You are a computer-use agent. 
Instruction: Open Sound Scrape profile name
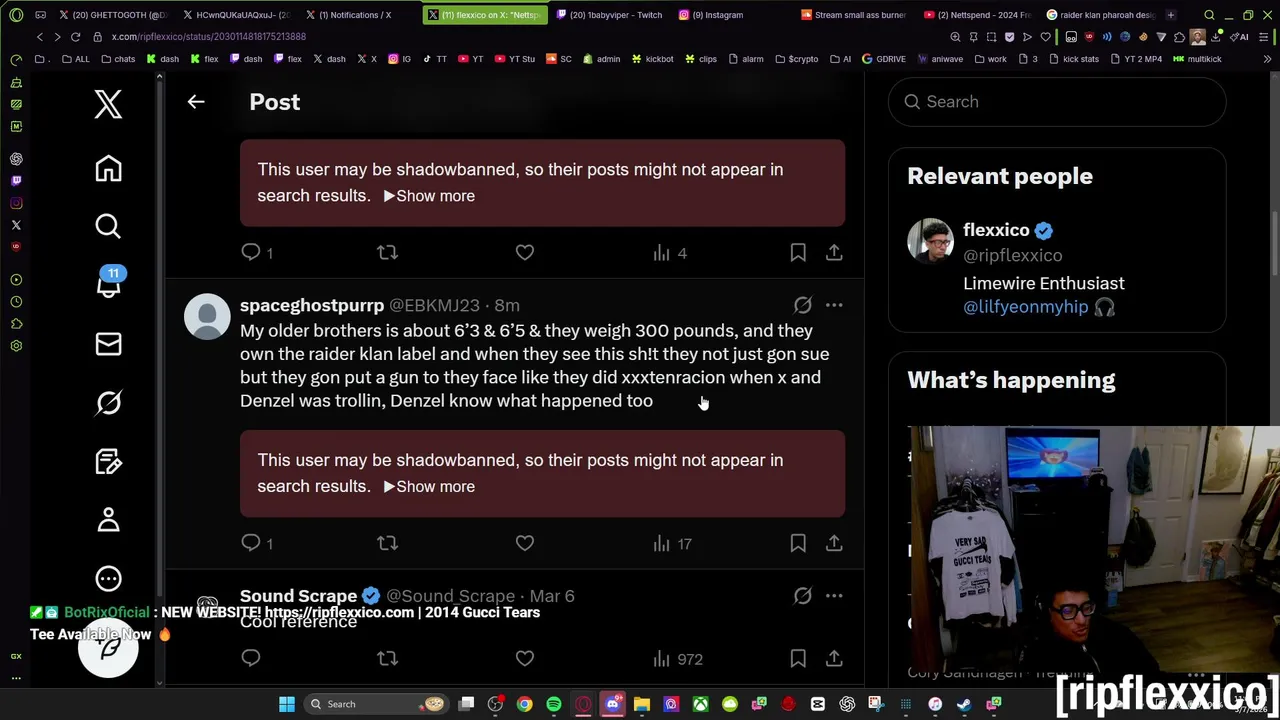click(298, 596)
